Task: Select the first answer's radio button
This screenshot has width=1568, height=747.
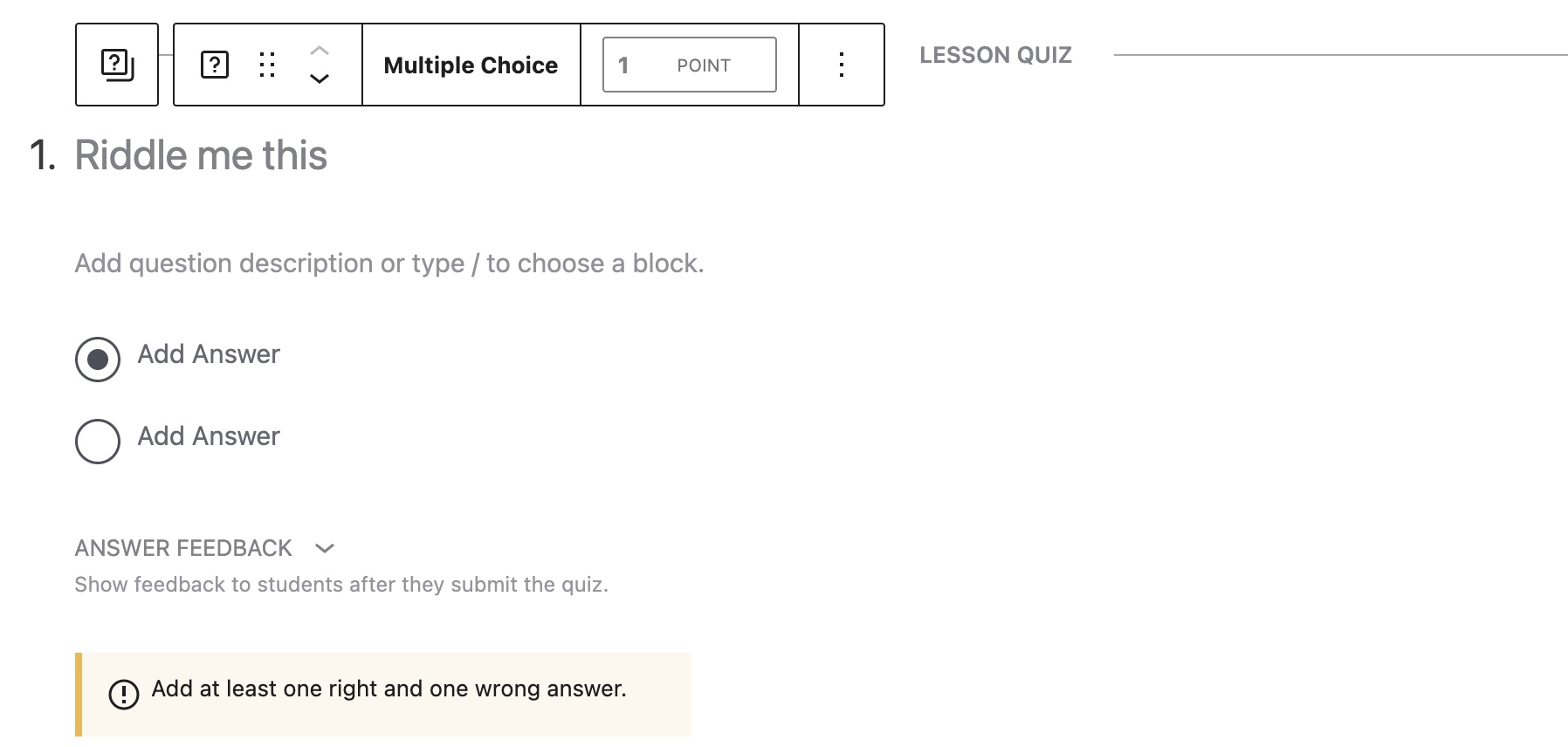Action: pos(98,359)
